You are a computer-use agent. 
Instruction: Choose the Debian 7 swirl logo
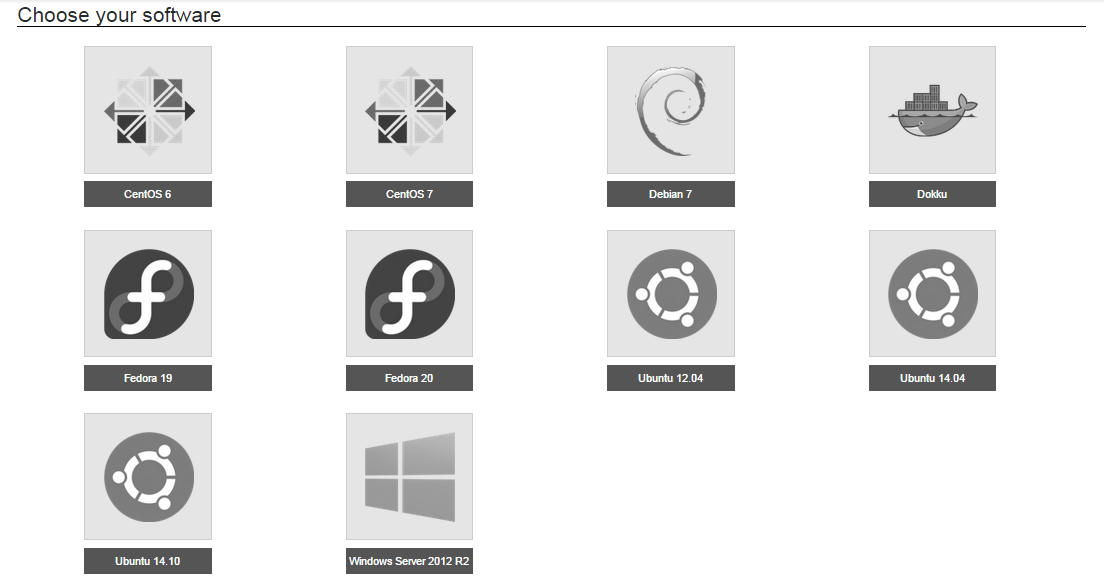click(671, 110)
